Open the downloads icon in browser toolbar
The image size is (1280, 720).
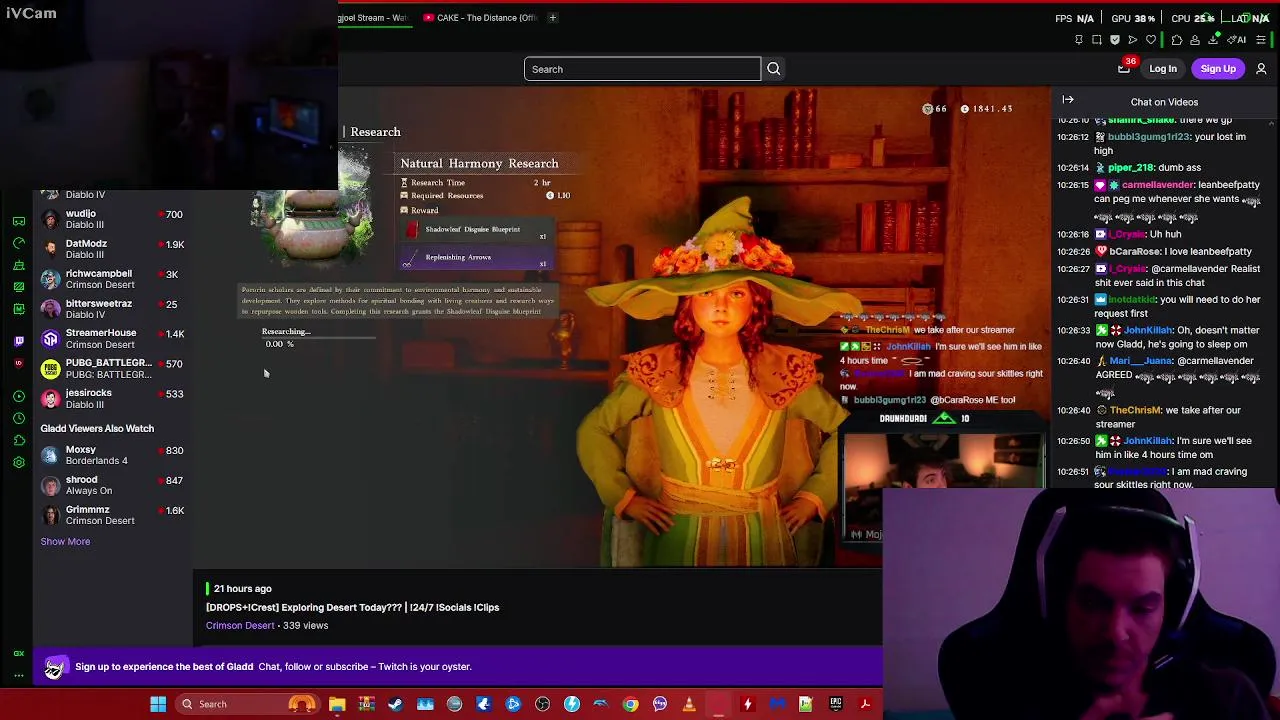pos(1213,40)
